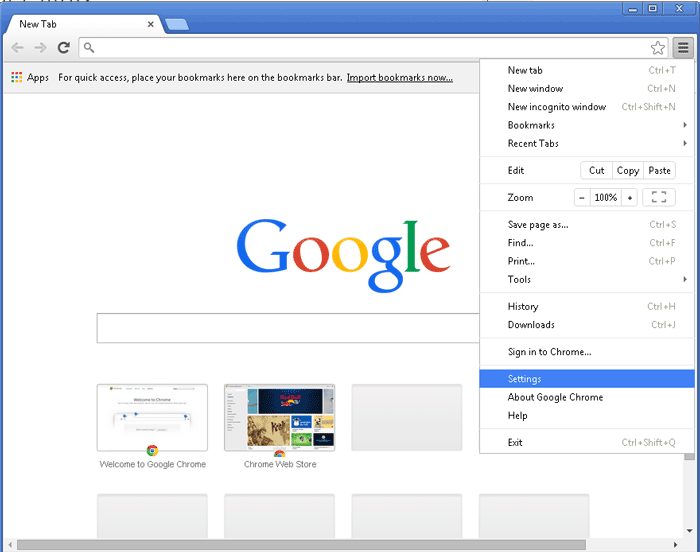Select About Google Chrome

pos(587,397)
